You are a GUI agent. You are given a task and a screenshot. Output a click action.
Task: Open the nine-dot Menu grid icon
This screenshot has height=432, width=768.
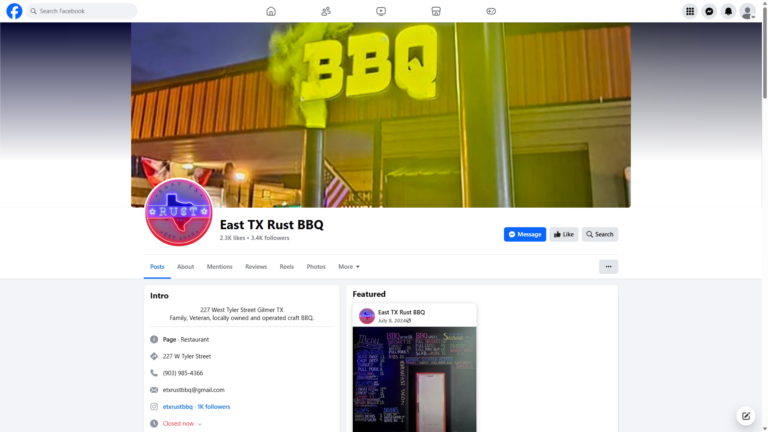point(690,11)
